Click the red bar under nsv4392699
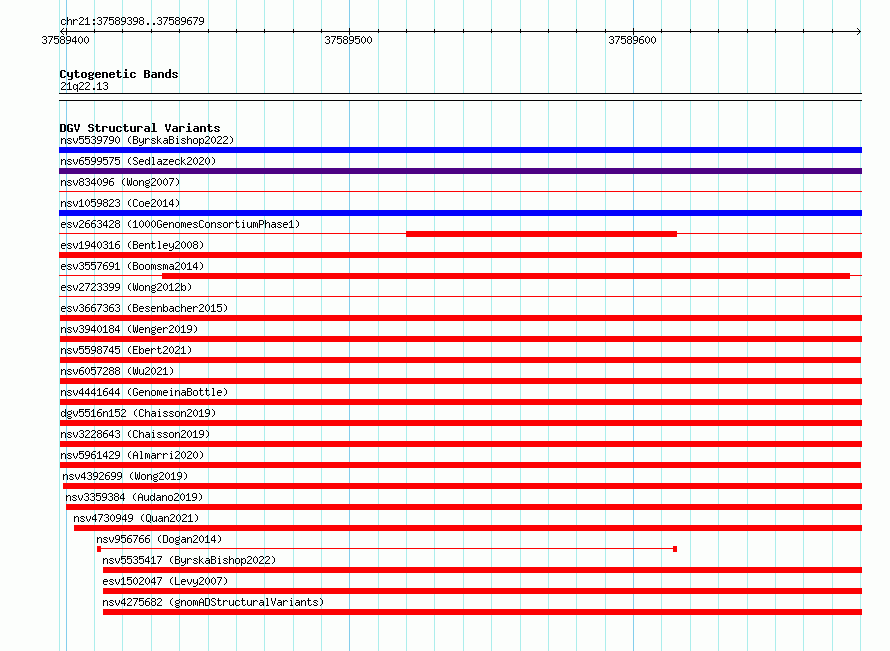Image resolution: width=890 pixels, height=651 pixels. click(x=463, y=486)
